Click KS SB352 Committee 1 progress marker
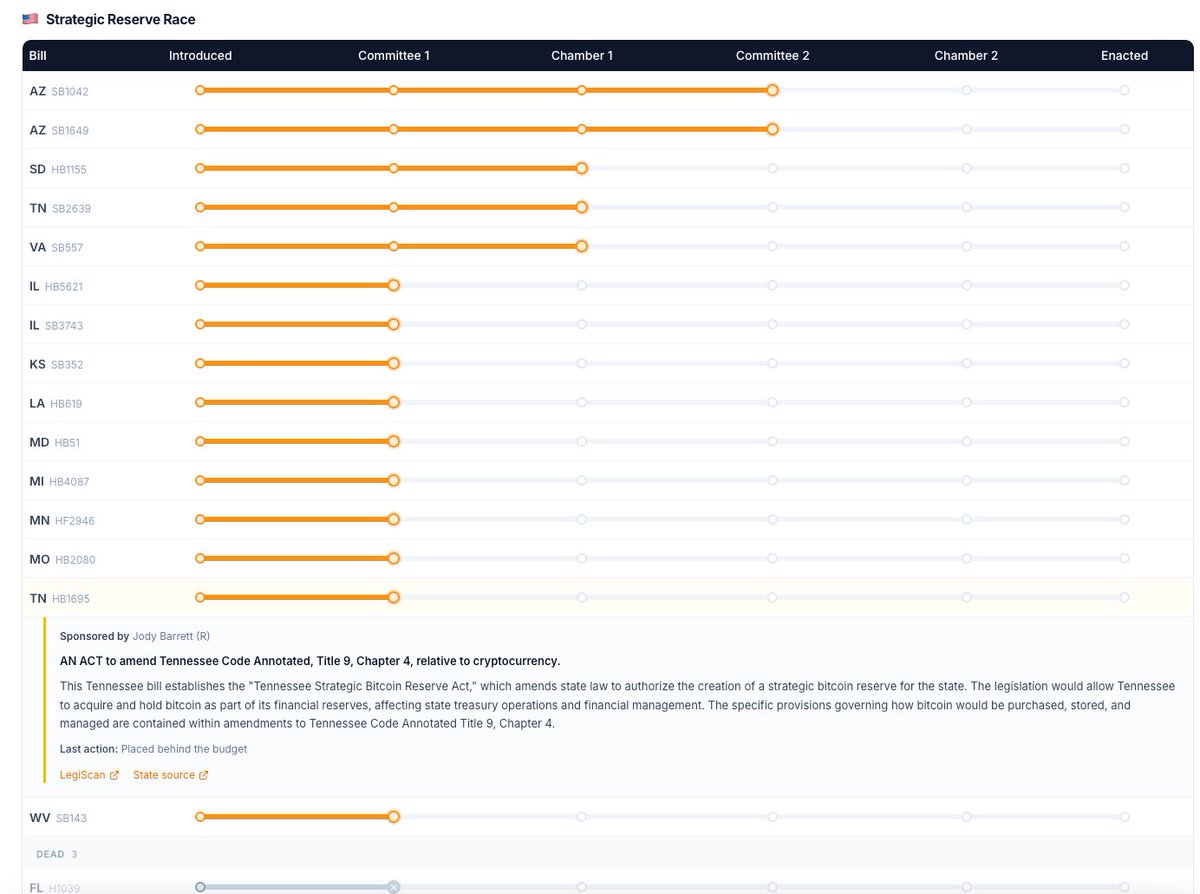This screenshot has height=894, width=1200. pyautogui.click(x=394, y=363)
